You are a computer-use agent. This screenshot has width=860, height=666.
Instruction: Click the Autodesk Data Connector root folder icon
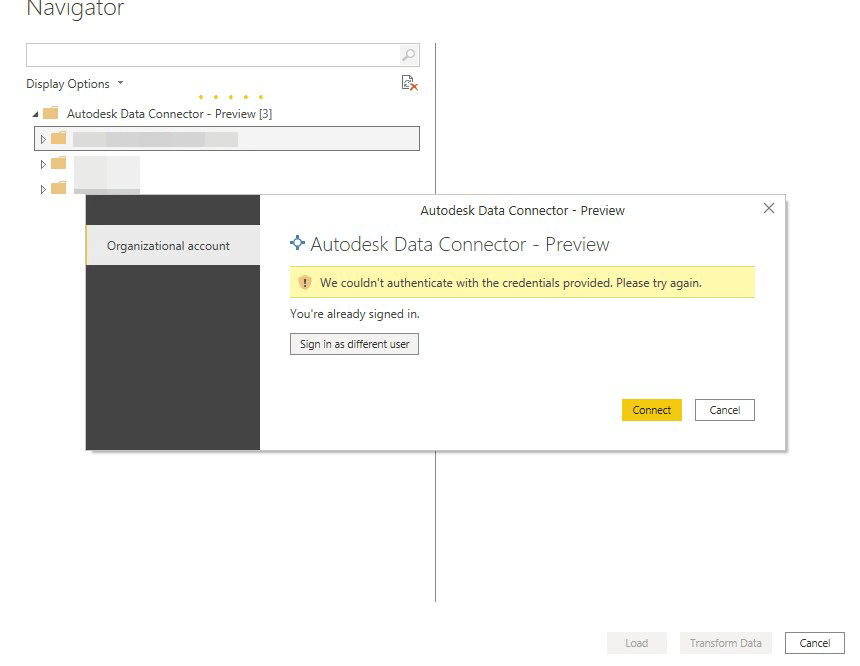(x=50, y=114)
